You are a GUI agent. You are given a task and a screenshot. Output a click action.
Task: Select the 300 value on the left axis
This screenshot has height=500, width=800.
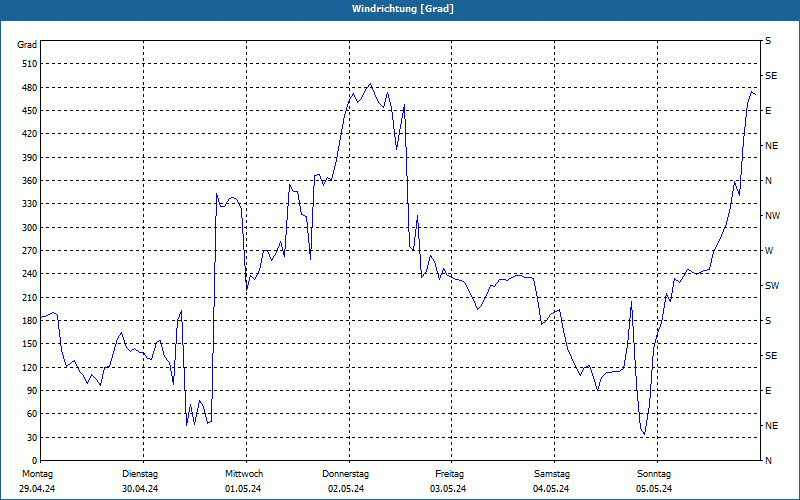click(x=30, y=227)
